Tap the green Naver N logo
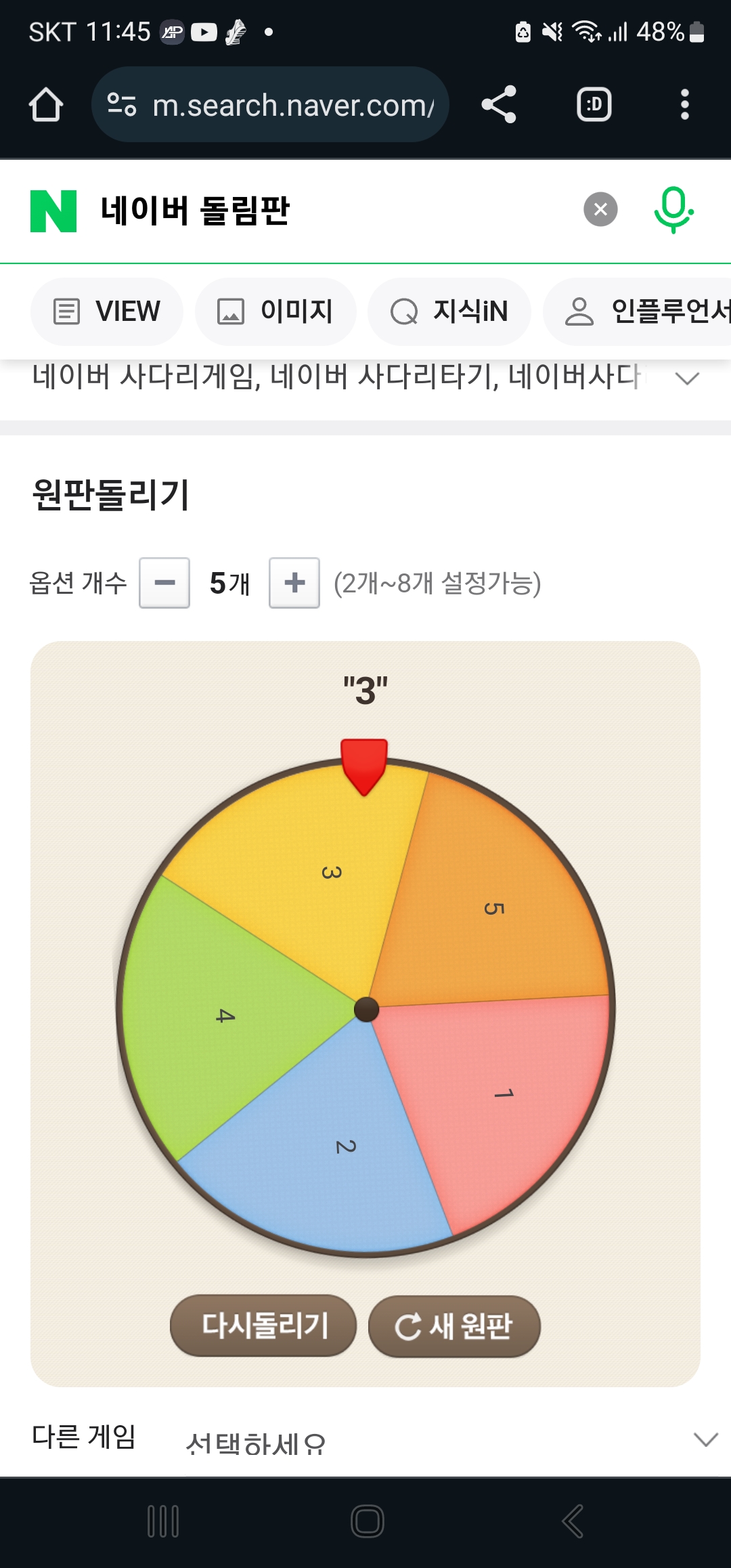The width and height of the screenshot is (731, 1568). coord(53,211)
